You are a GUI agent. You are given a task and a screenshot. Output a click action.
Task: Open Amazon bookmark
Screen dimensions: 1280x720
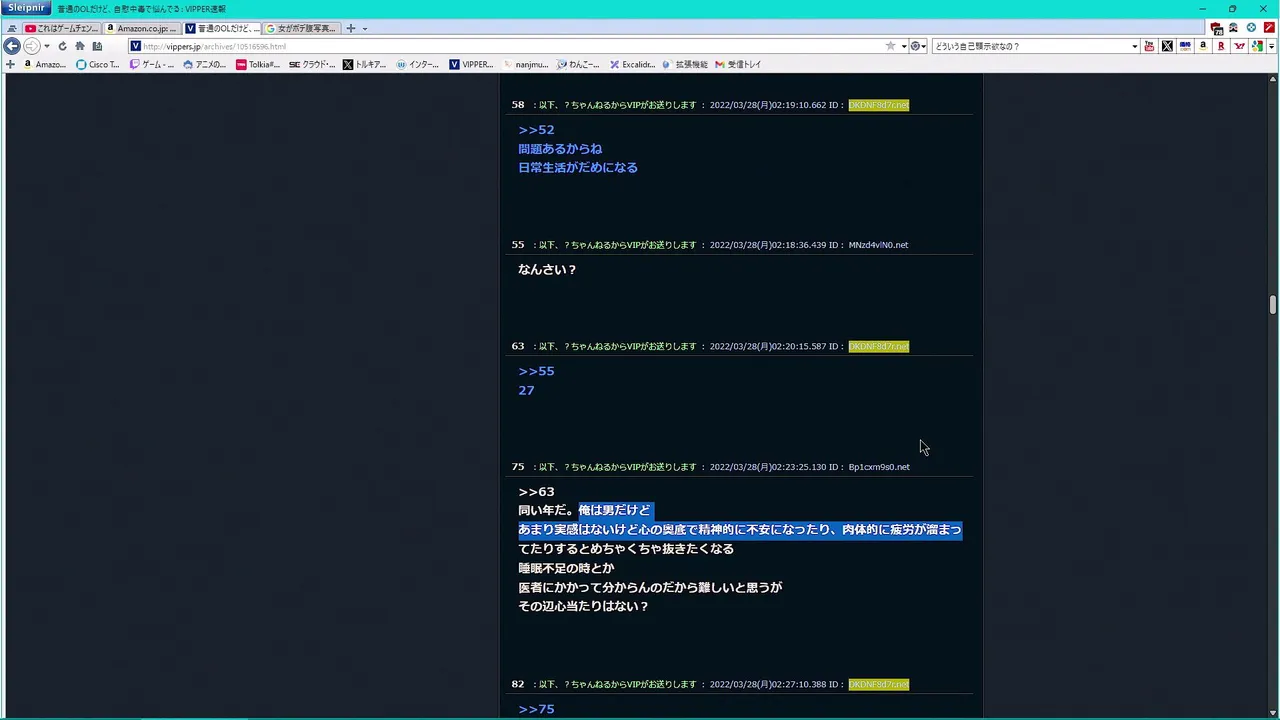[43, 64]
